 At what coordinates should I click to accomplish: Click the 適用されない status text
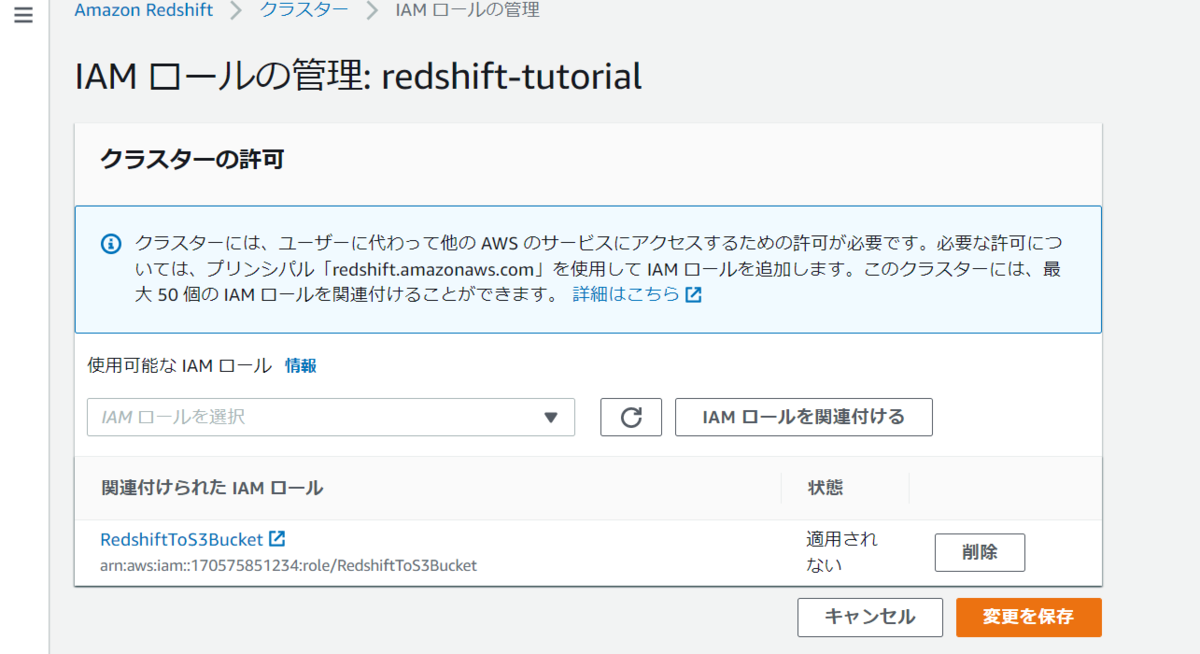[842, 552]
